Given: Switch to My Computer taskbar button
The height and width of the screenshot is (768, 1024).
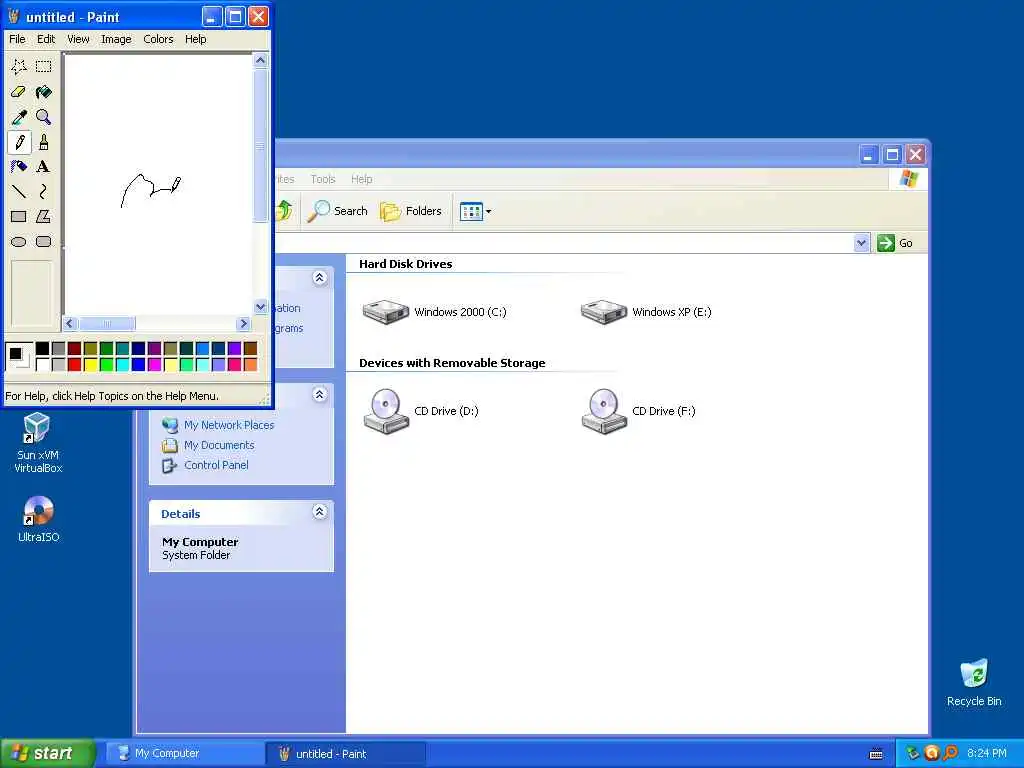Looking at the screenshot, I should pos(184,754).
